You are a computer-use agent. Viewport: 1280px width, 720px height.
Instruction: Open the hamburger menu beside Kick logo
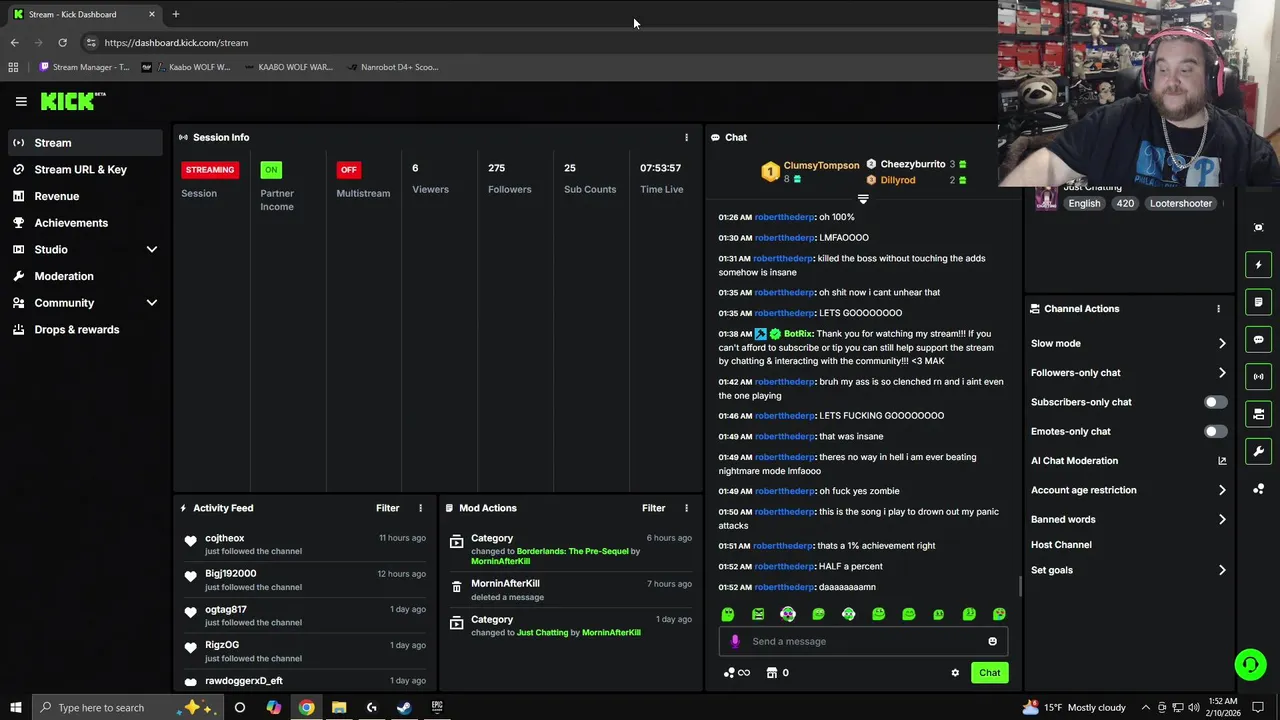coord(21,101)
